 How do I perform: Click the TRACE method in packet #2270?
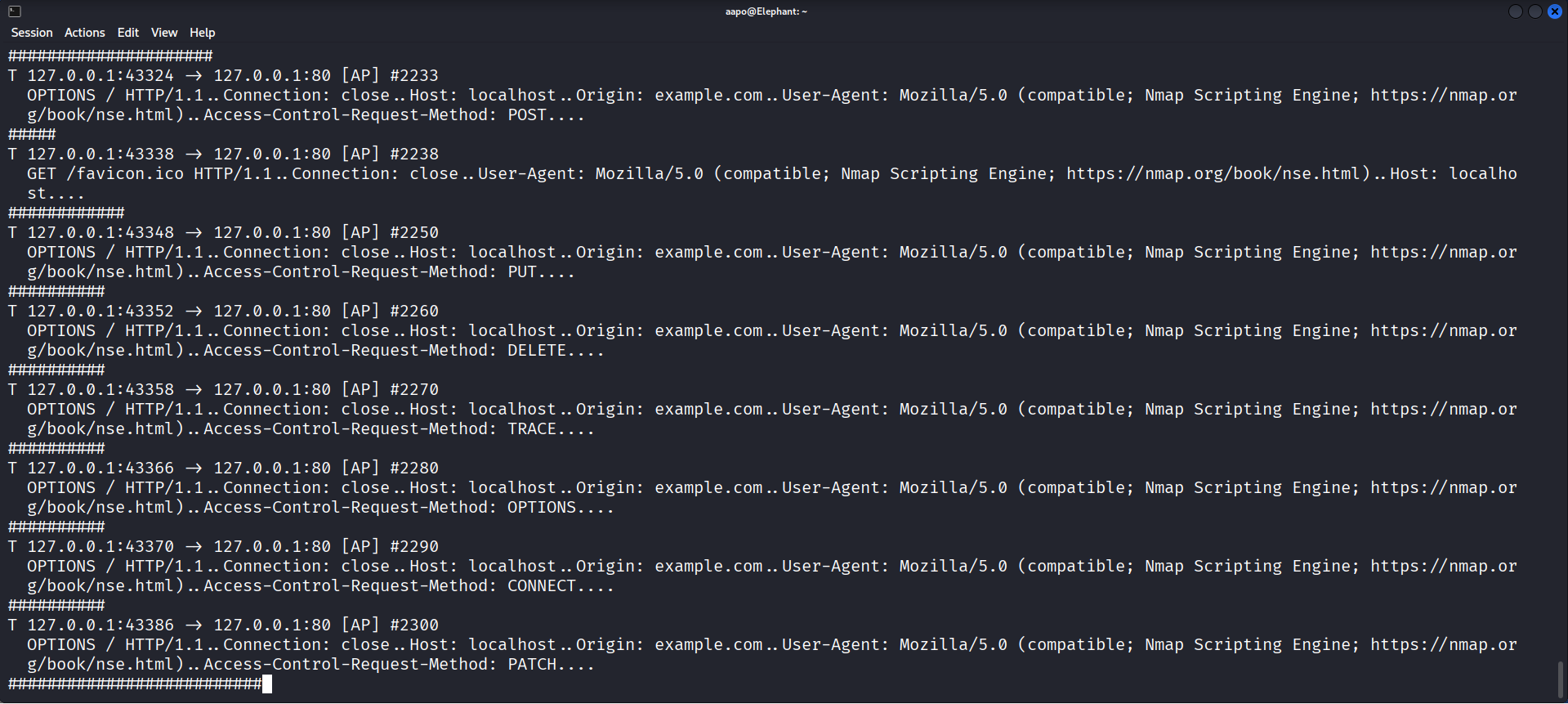click(532, 428)
